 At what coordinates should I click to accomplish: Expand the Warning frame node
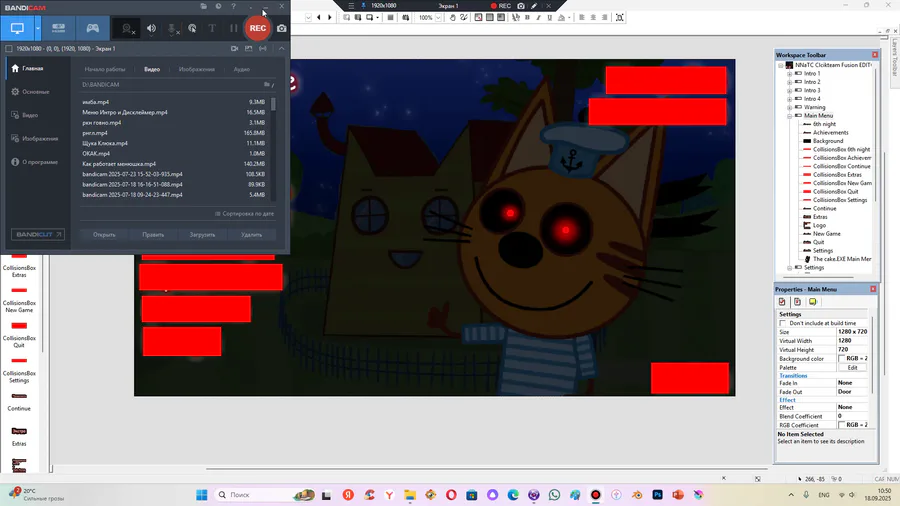(x=789, y=107)
